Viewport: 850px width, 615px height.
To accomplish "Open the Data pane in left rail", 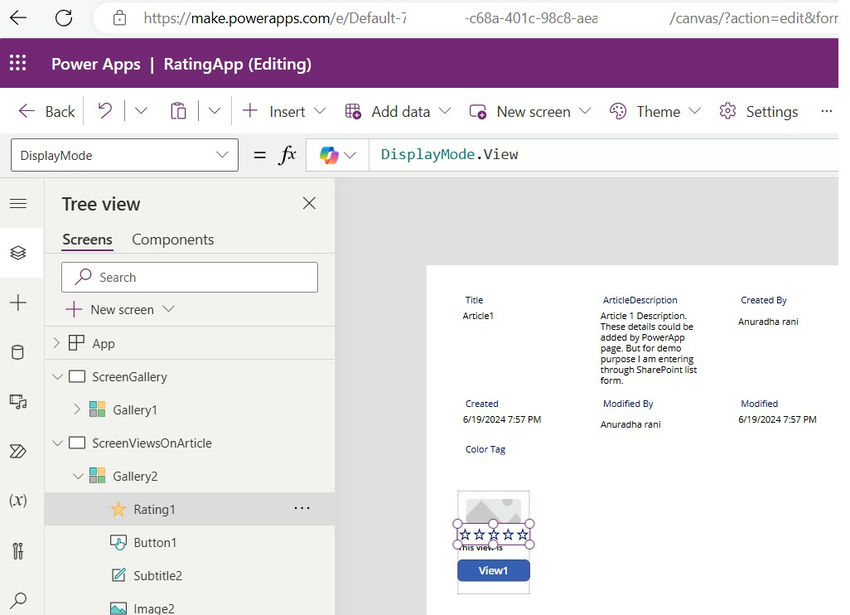I will tap(18, 352).
